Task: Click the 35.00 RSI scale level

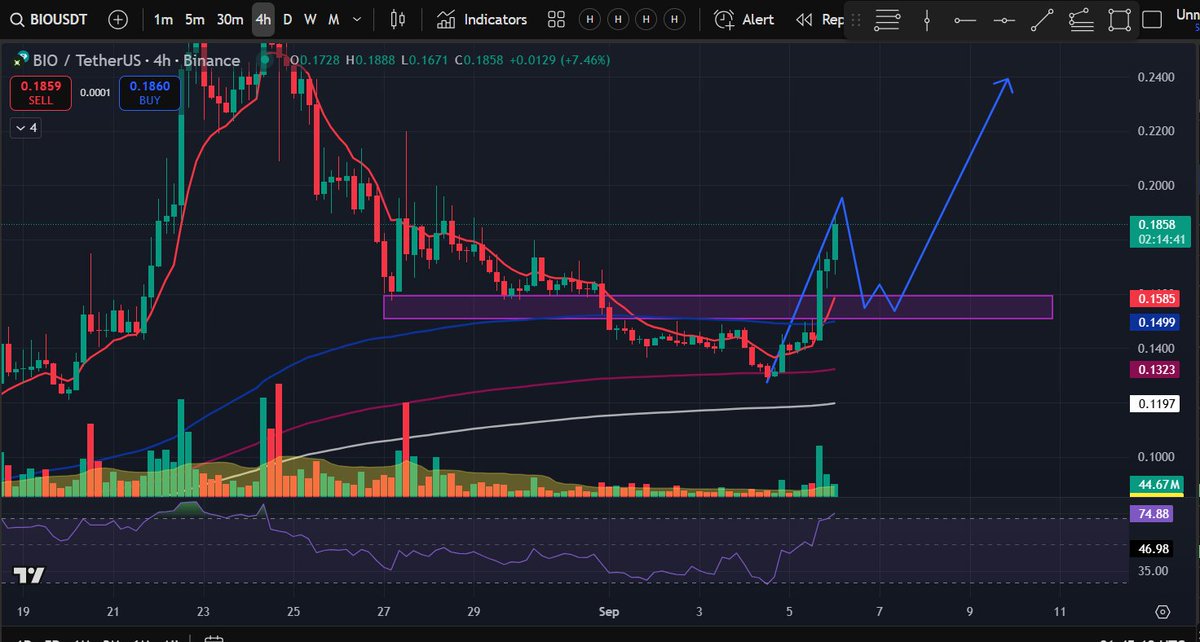Action: [1154, 571]
